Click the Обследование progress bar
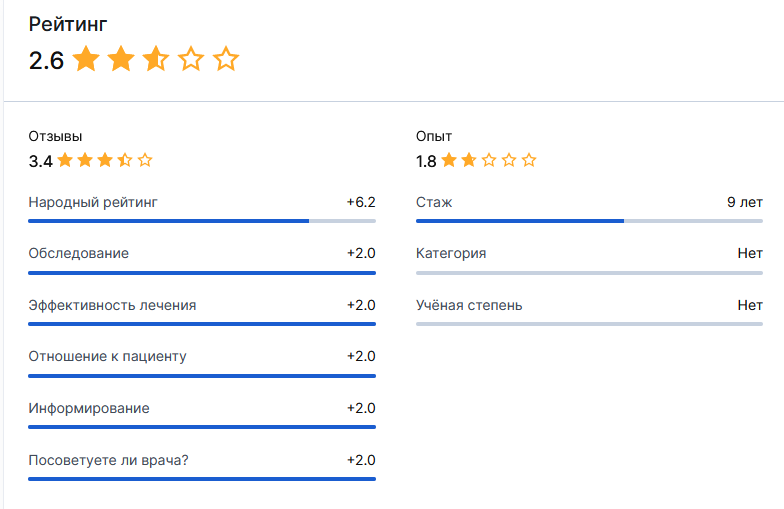Viewport: 784px width, 509px height. (x=202, y=272)
